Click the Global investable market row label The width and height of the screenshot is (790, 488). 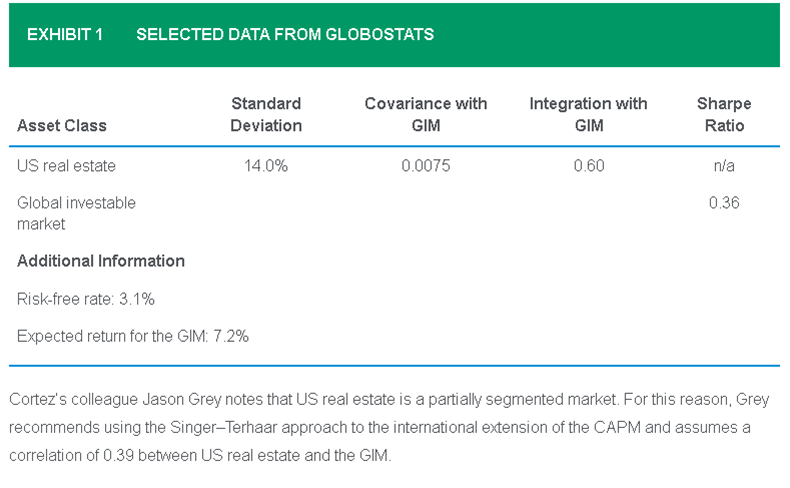point(76,213)
